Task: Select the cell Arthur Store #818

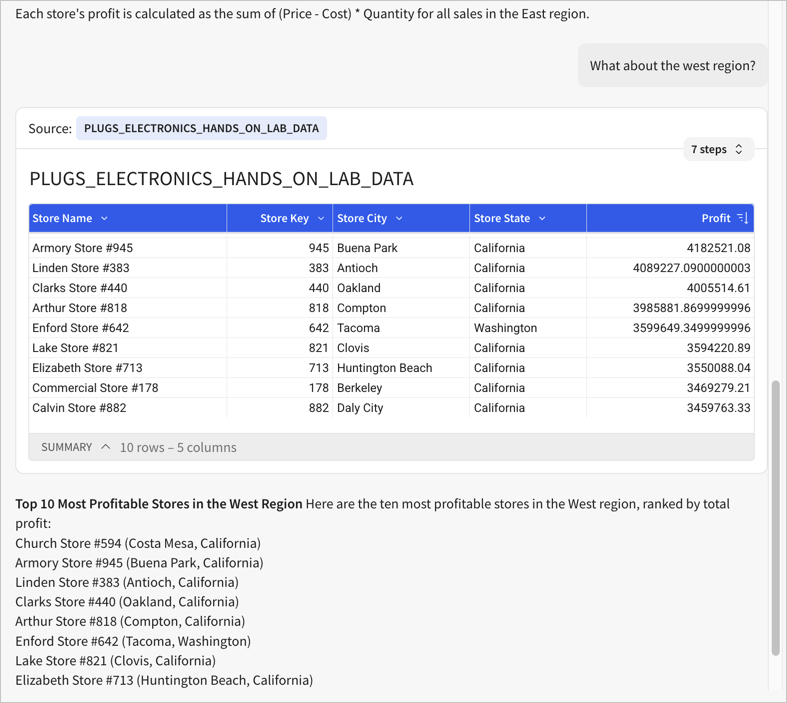Action: point(127,308)
